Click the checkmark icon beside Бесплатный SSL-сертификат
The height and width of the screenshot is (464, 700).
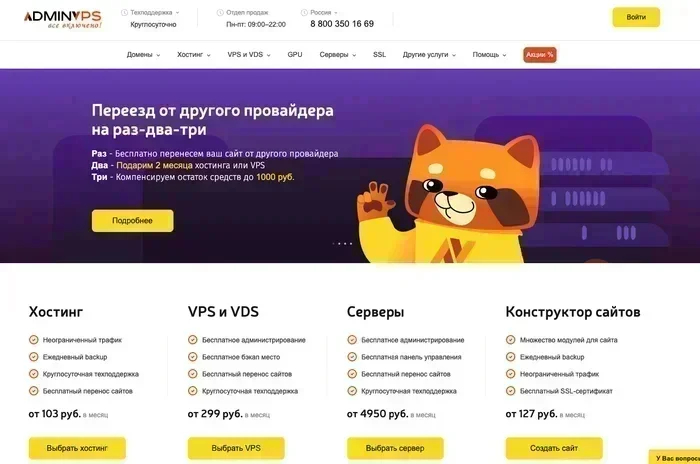(510, 391)
